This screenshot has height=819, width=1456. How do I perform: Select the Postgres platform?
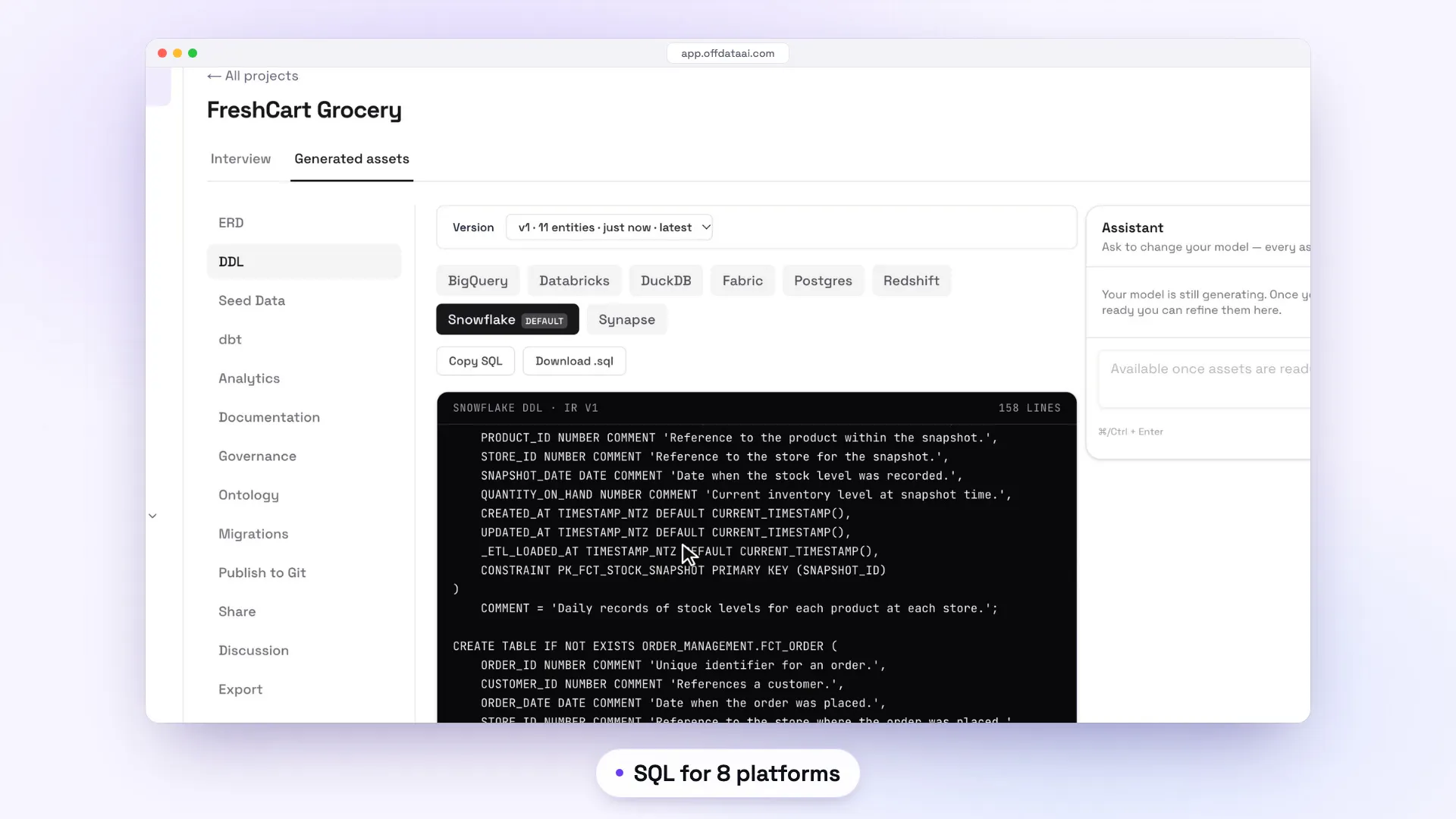click(x=823, y=281)
